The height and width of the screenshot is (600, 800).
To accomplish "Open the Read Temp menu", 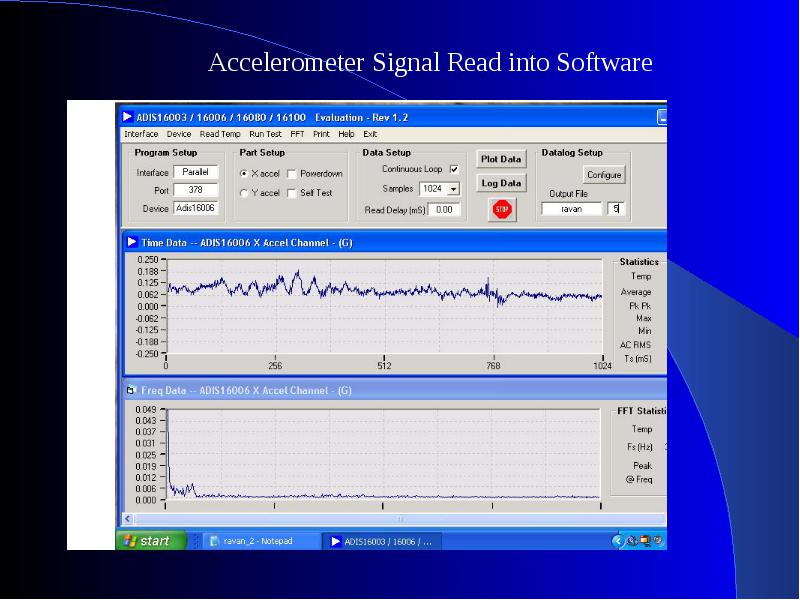I will click(x=220, y=134).
